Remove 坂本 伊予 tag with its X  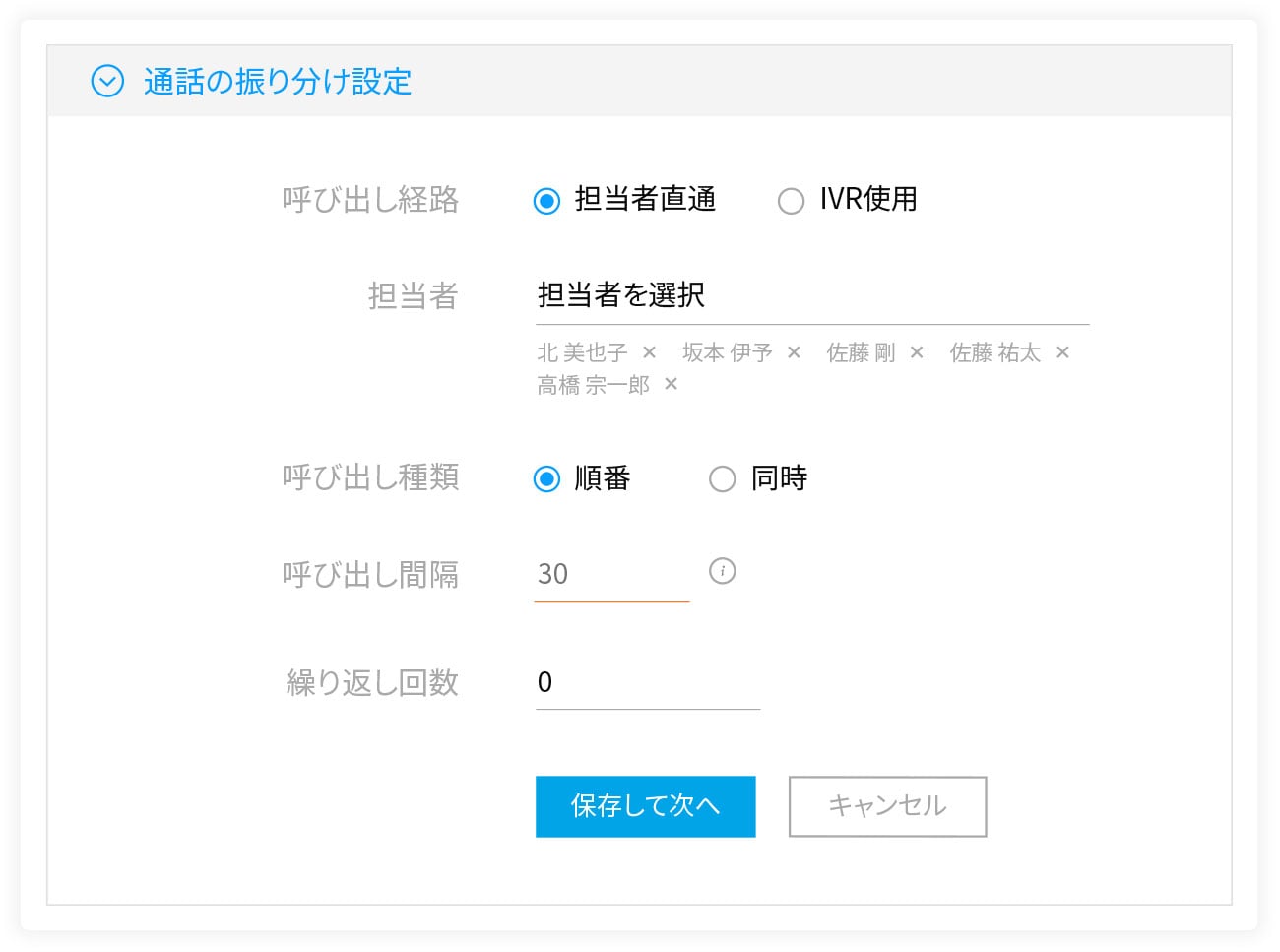coord(794,352)
